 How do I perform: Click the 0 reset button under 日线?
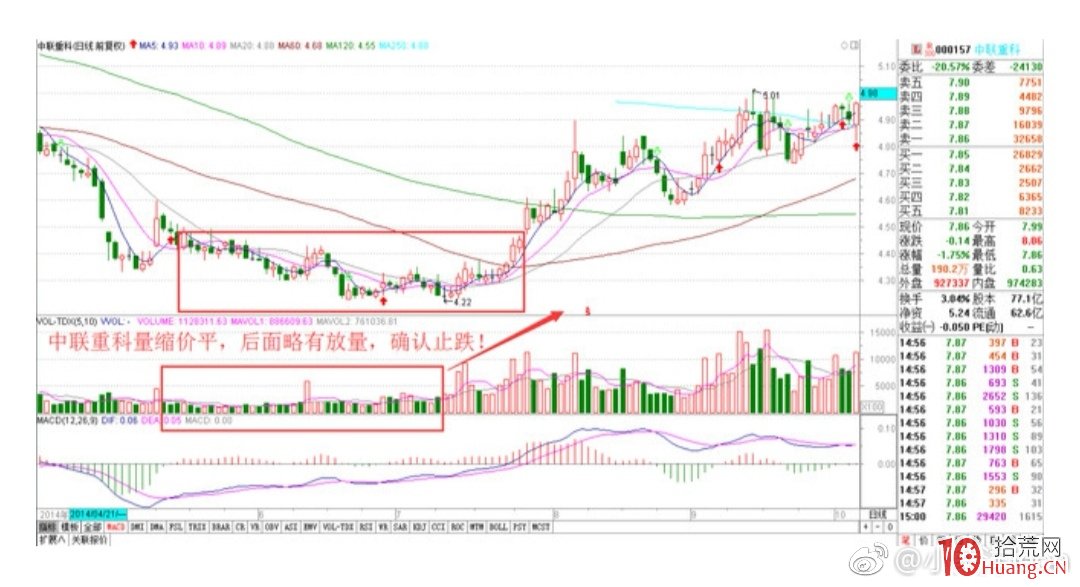[889, 527]
